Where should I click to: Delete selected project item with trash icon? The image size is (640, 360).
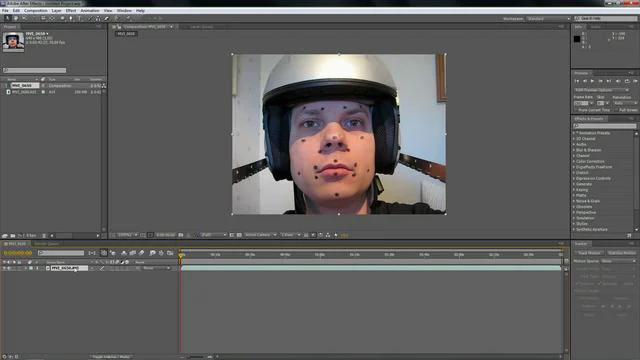[x=44, y=236]
